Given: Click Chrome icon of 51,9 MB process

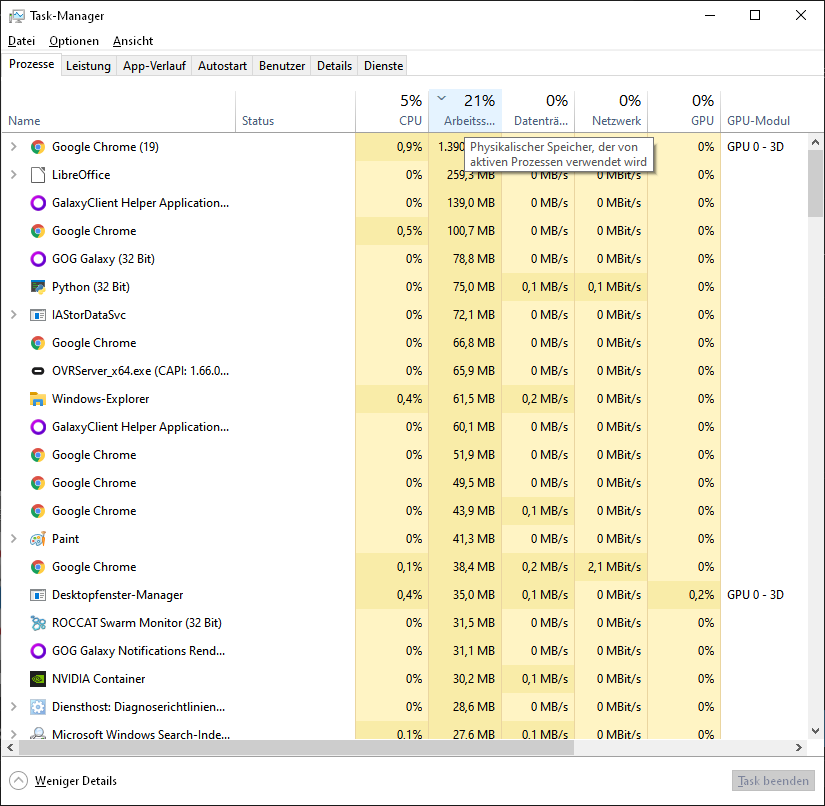Looking at the screenshot, I should (x=37, y=455).
